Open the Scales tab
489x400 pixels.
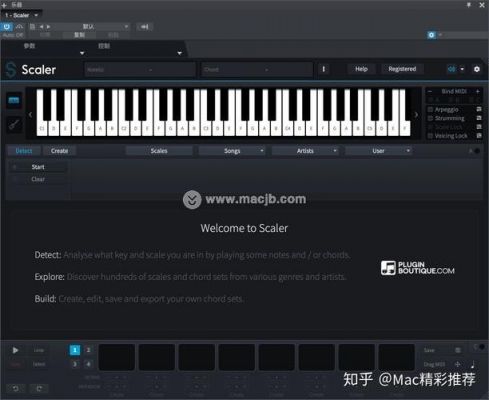coord(159,151)
